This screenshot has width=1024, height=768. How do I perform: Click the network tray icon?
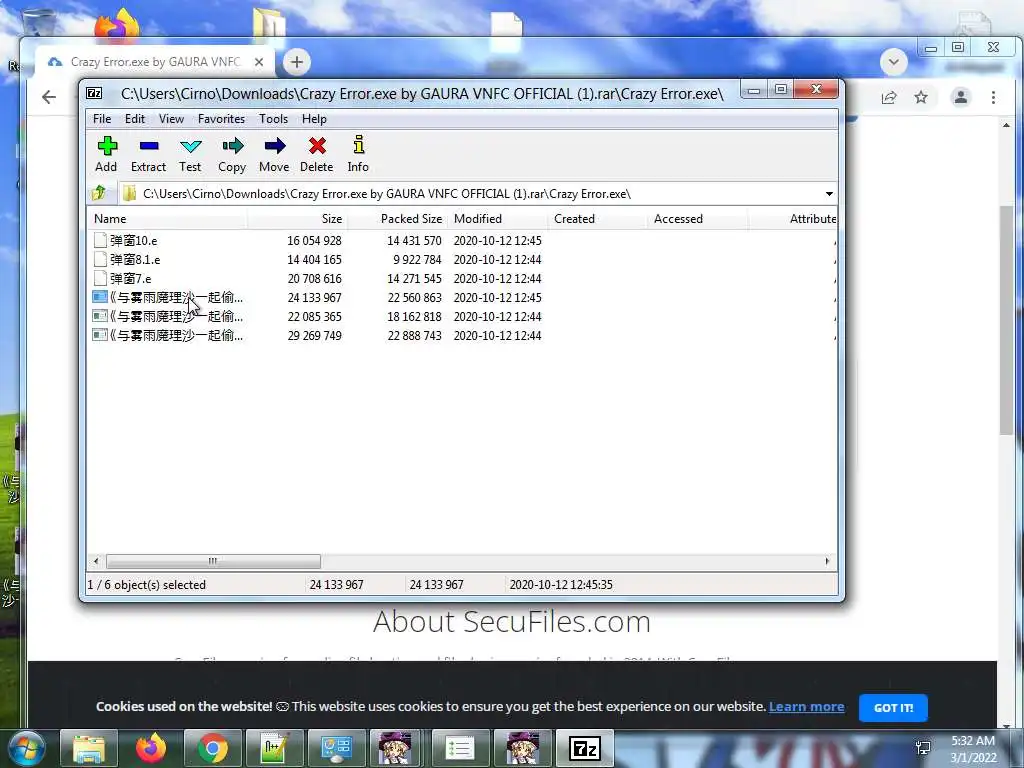click(x=923, y=749)
